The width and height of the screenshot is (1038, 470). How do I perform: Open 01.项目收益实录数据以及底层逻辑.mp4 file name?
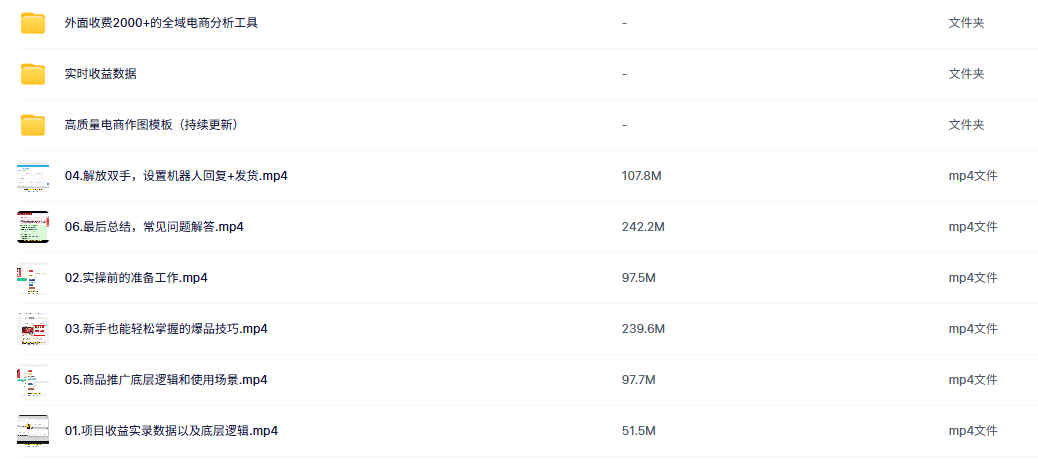pos(171,431)
